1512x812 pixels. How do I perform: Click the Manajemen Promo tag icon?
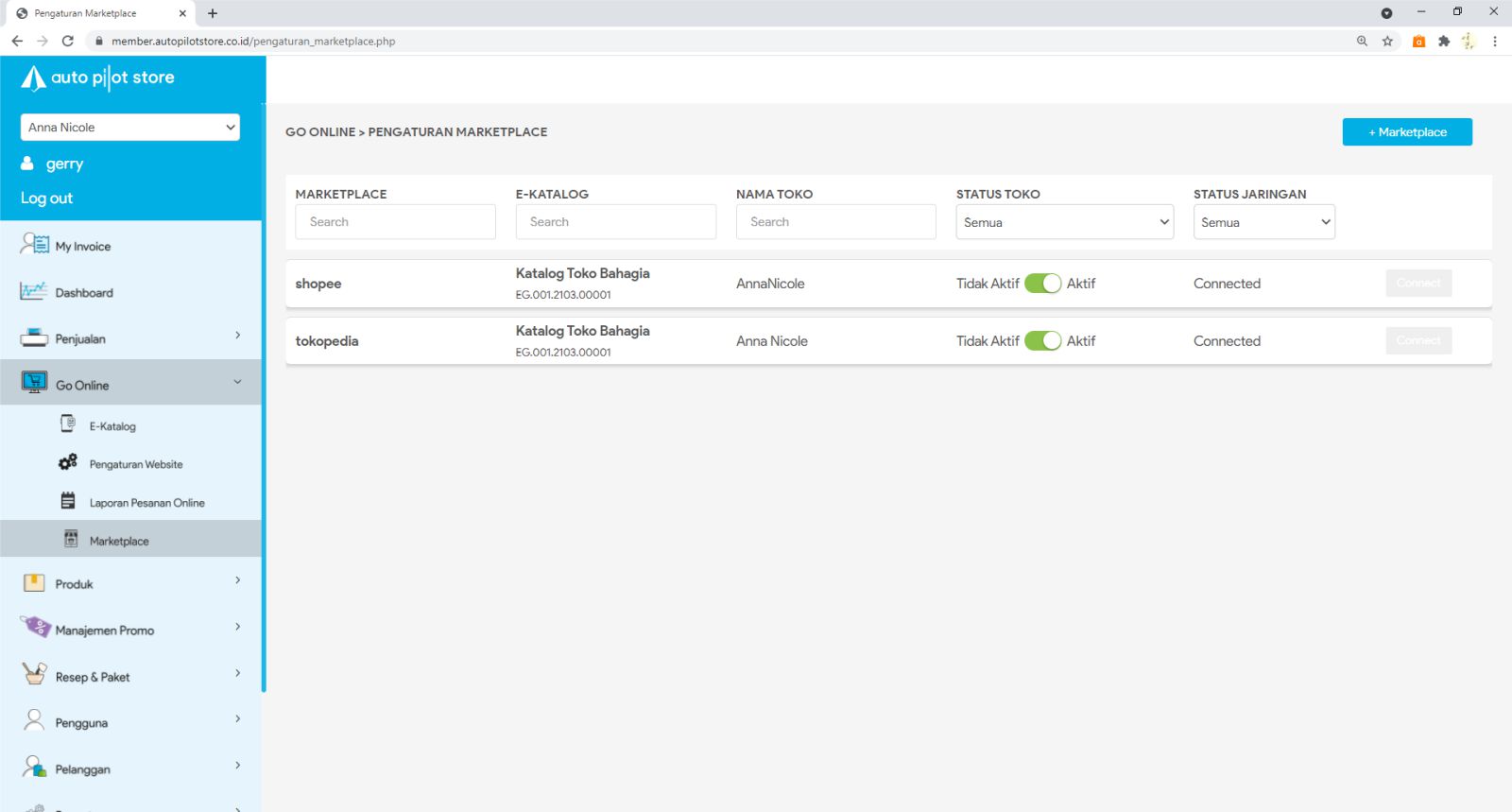[35, 627]
